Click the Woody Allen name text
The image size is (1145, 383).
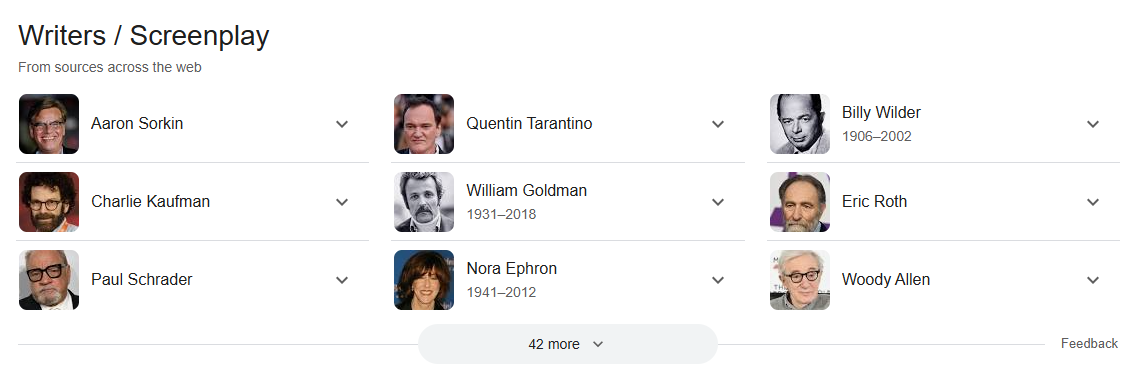tap(886, 279)
